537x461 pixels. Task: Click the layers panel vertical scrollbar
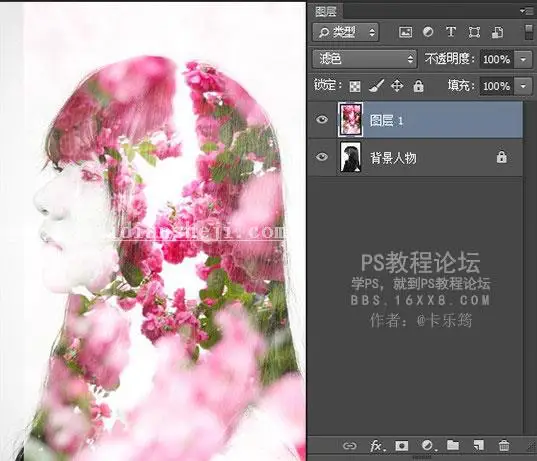530,267
